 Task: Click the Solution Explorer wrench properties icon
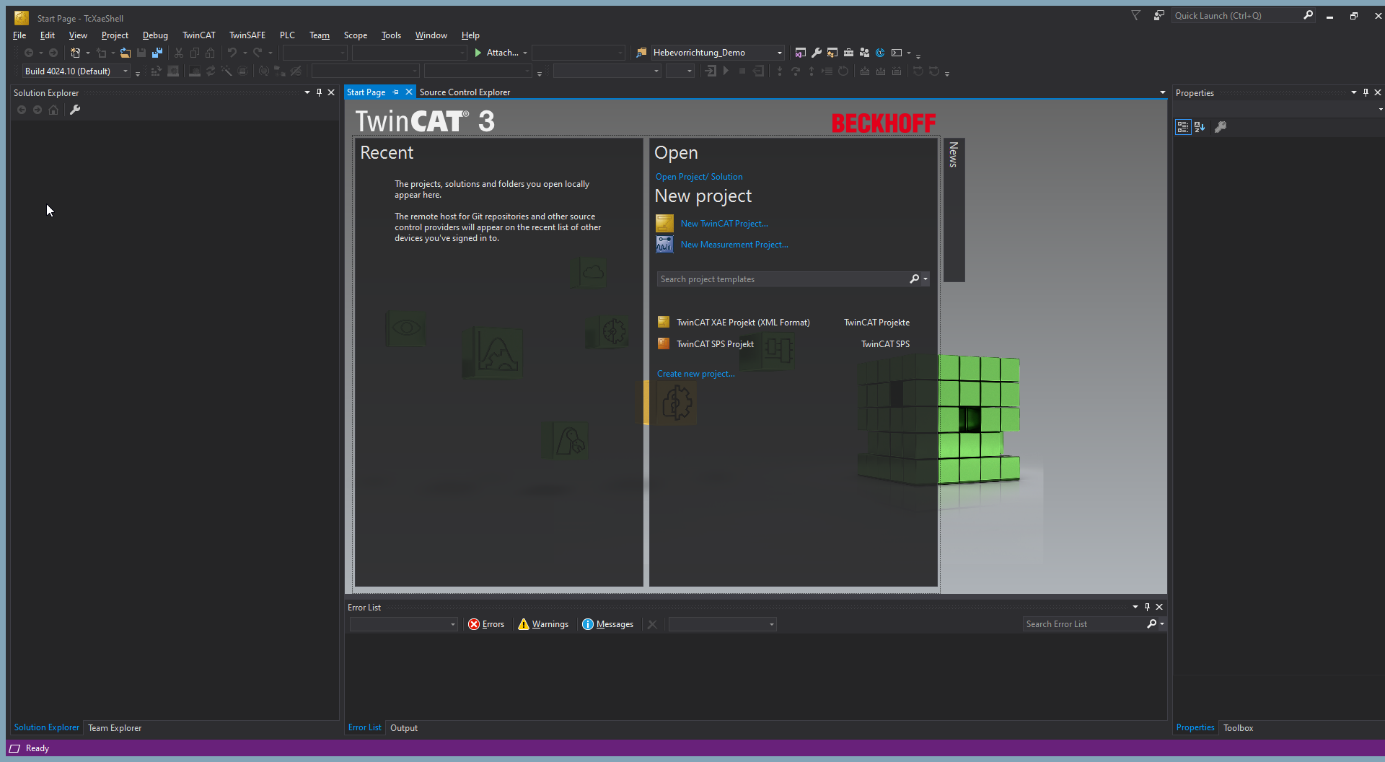(74, 110)
